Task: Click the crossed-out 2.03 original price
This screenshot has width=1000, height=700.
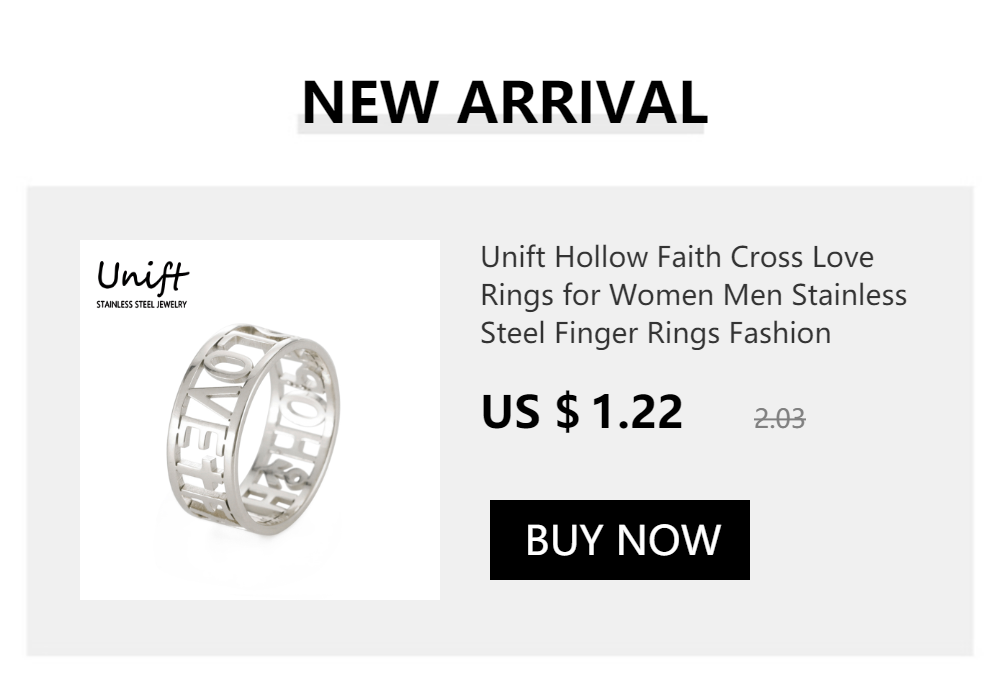Action: [x=780, y=418]
